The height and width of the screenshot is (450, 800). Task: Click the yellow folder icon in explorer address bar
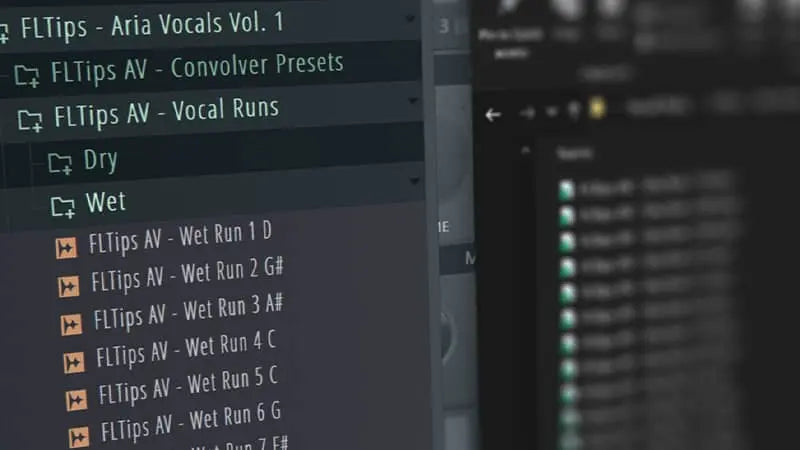click(x=597, y=109)
